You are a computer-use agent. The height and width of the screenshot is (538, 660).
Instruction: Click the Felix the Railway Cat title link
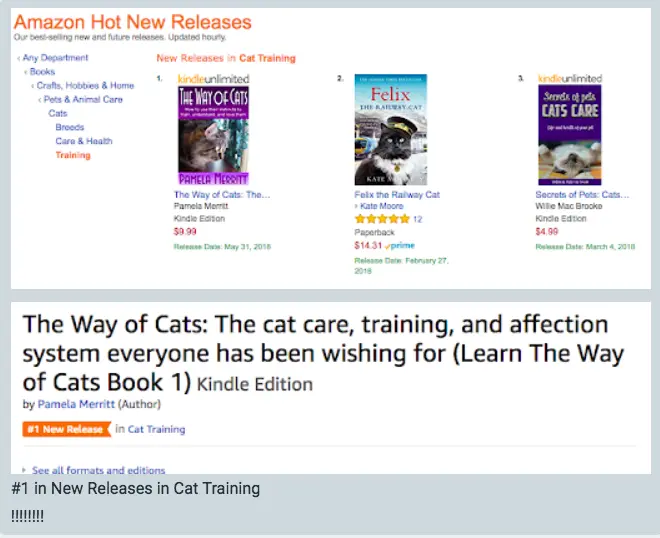coord(397,195)
